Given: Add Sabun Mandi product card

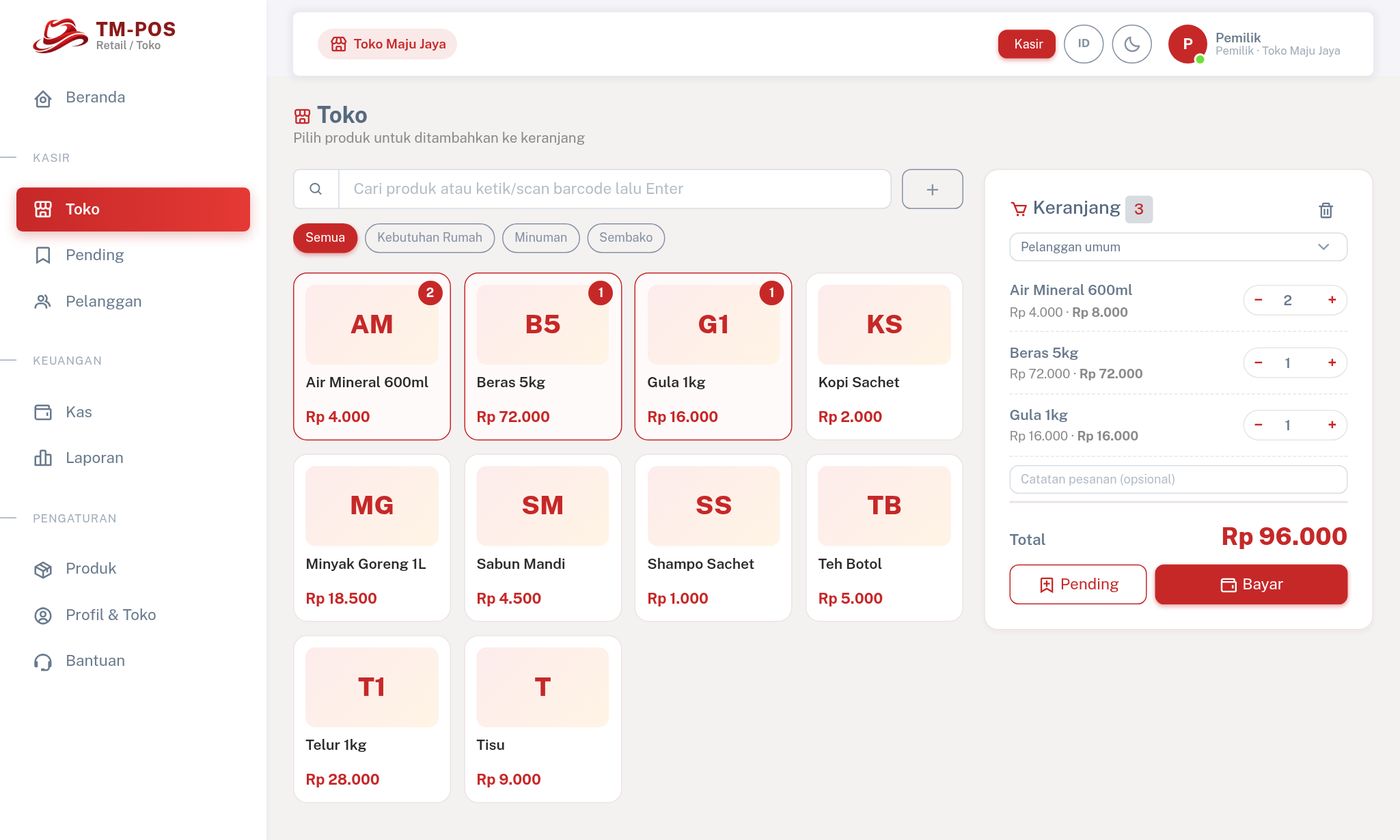Looking at the screenshot, I should click(543, 538).
